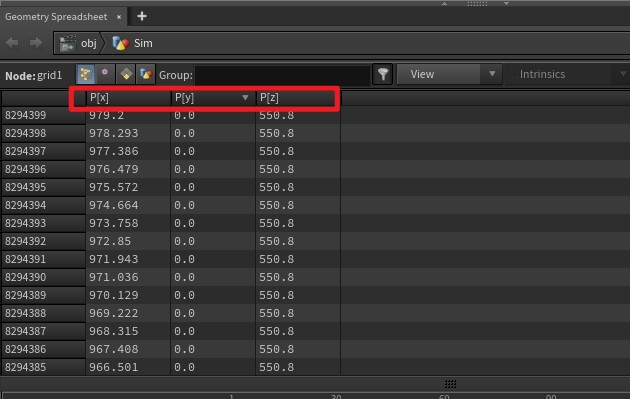Click the P[y] column sort arrow
The image size is (630, 399).
245,98
